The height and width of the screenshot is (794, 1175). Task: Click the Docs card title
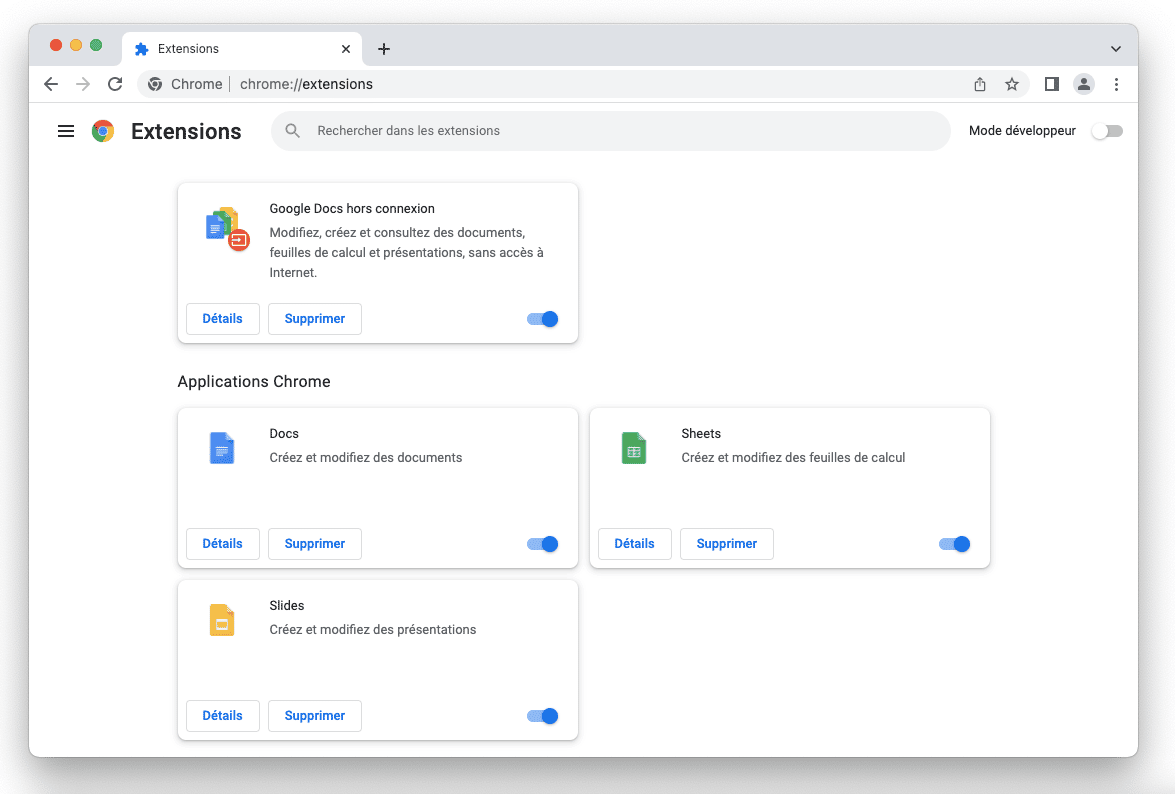284,434
